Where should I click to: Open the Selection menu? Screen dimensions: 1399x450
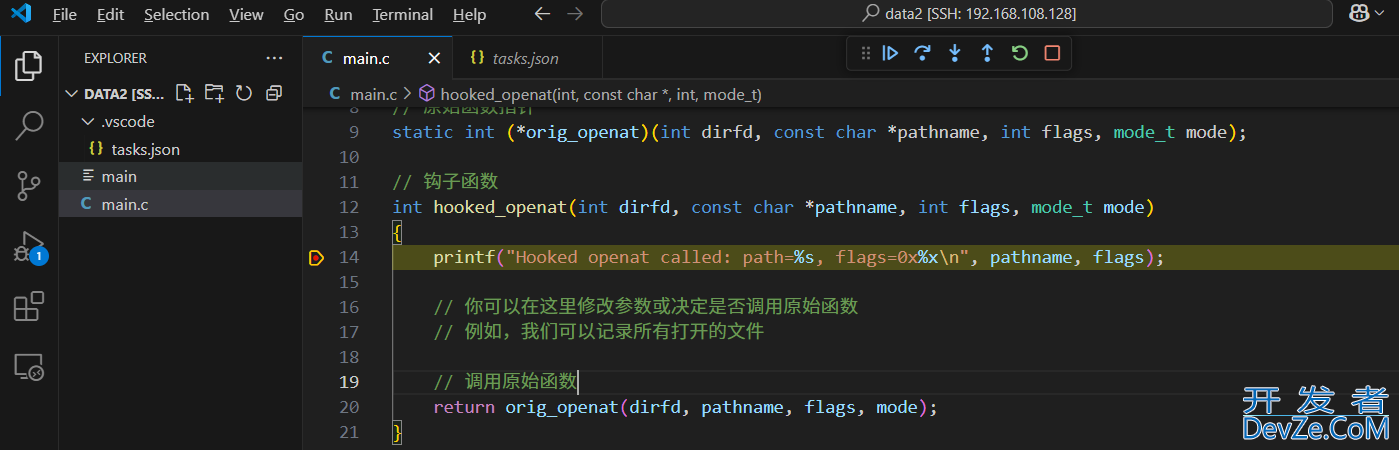(x=177, y=15)
